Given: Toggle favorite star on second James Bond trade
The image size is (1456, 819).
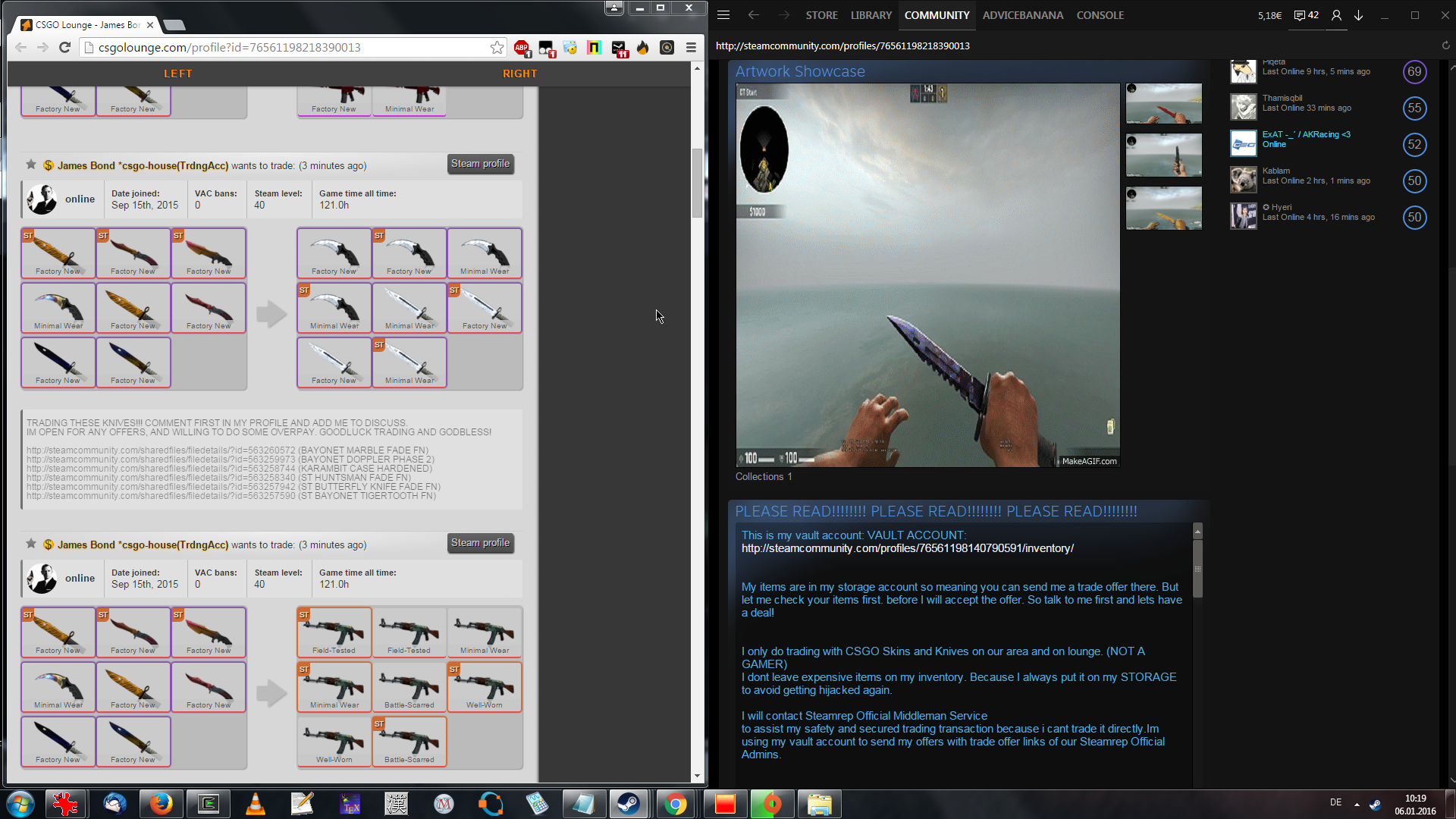Looking at the screenshot, I should pos(31,544).
